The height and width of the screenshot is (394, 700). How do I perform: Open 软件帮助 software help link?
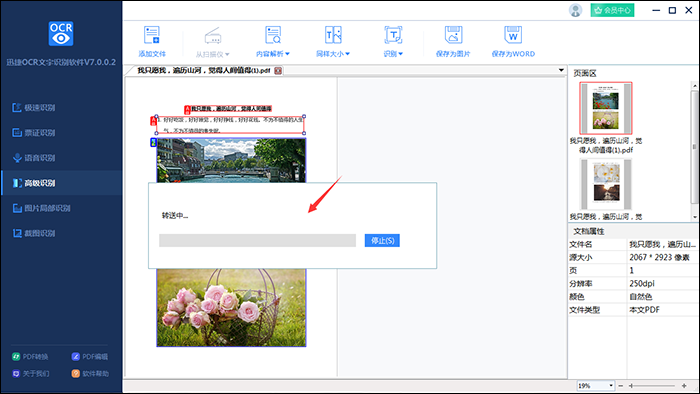point(90,373)
